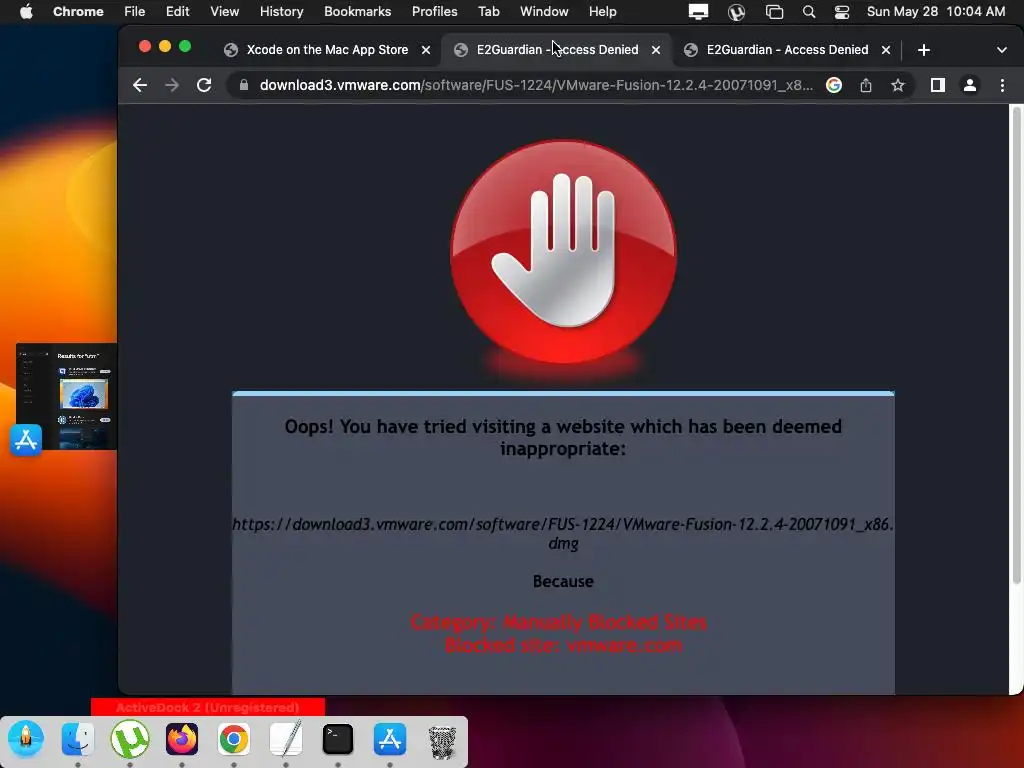This screenshot has height=768, width=1024.
Task: Click the App Store window thumbnail preview
Action: [x=67, y=396]
